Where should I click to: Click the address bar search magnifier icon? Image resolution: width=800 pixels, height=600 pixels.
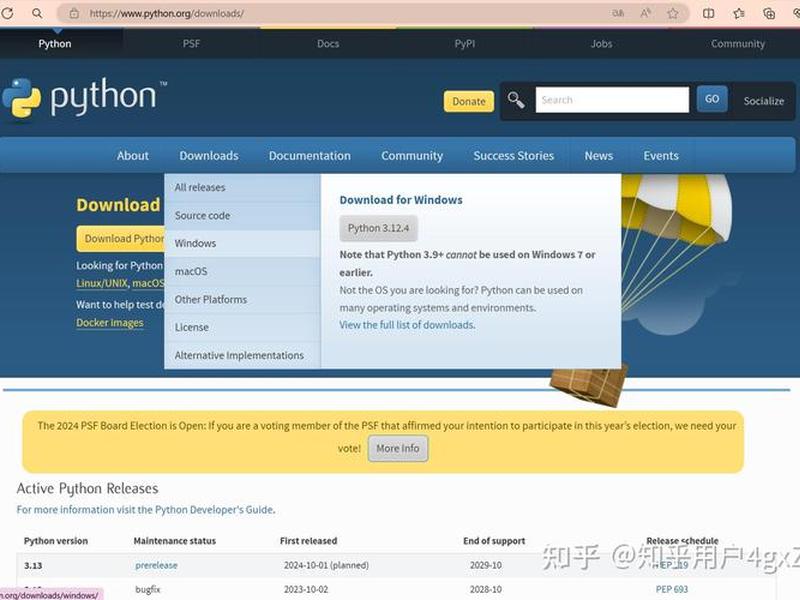click(37, 13)
